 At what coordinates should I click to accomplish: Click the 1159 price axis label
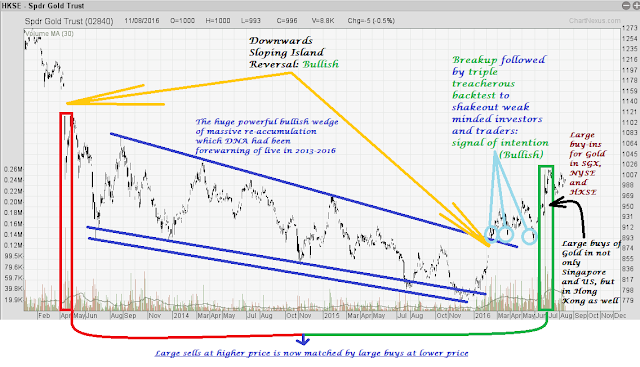[630, 91]
